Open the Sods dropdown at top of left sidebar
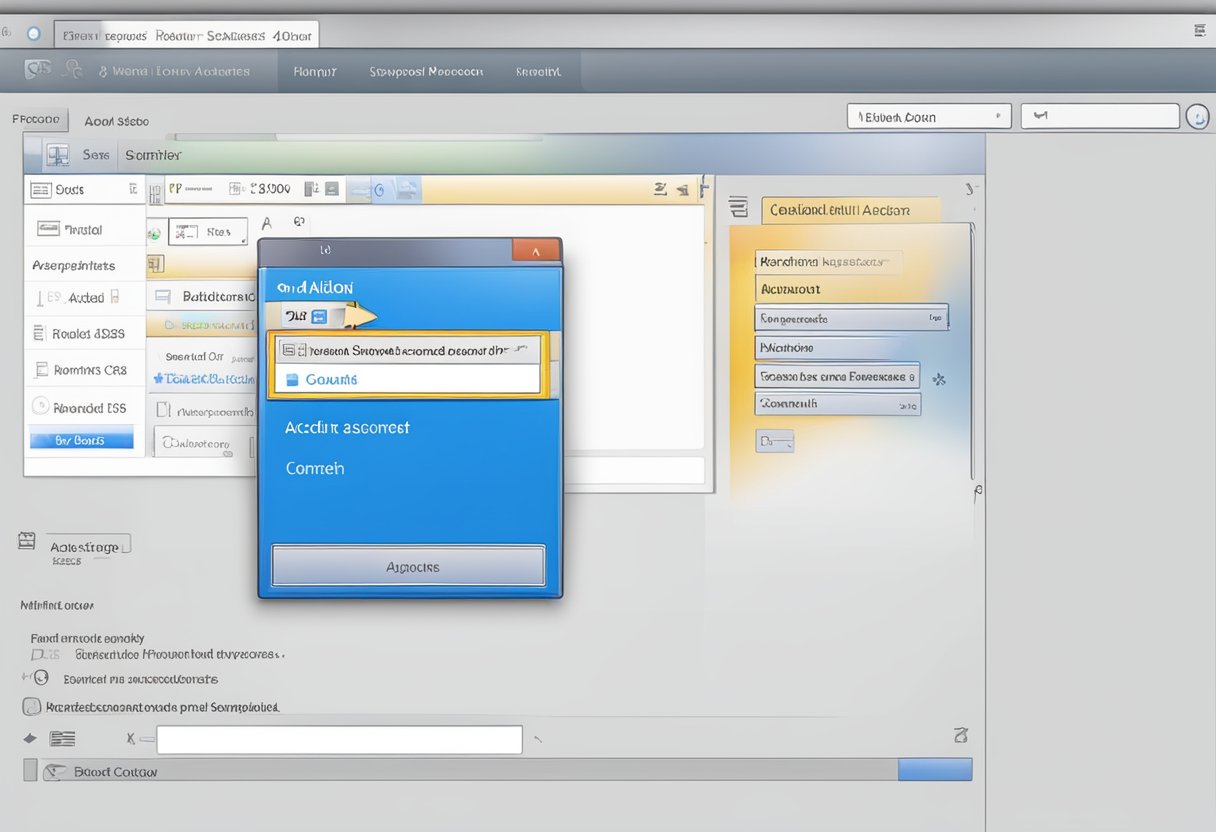1216x832 pixels. 84,189
